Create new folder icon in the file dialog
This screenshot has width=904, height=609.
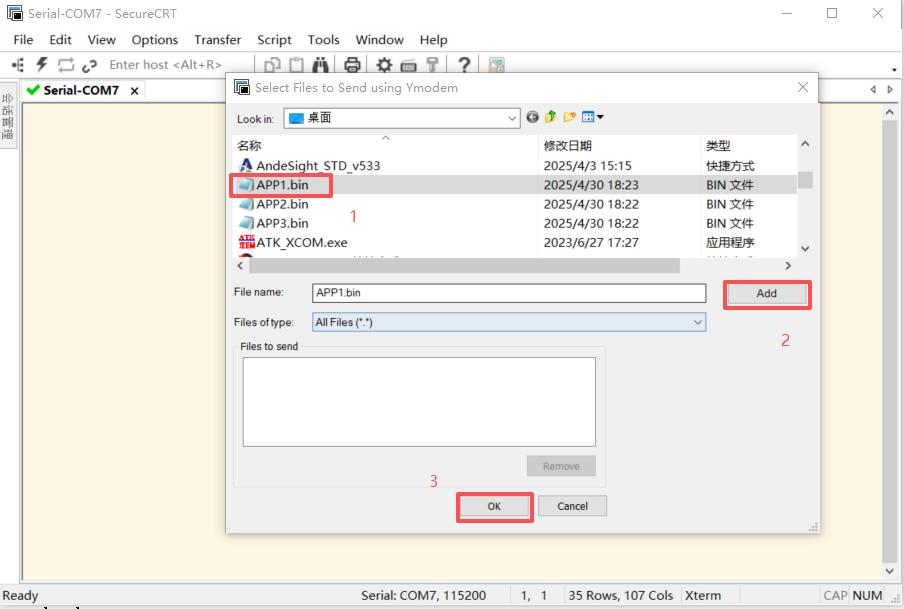569,117
